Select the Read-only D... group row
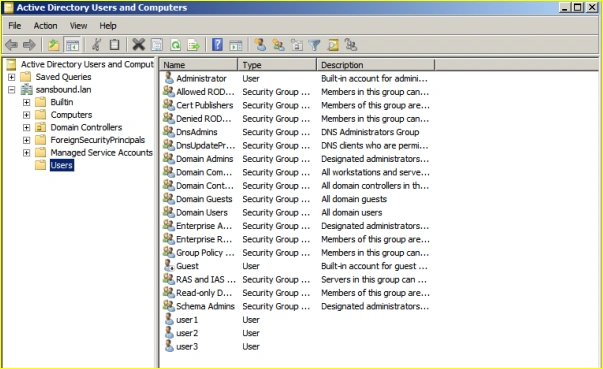603x369 pixels. pos(296,293)
